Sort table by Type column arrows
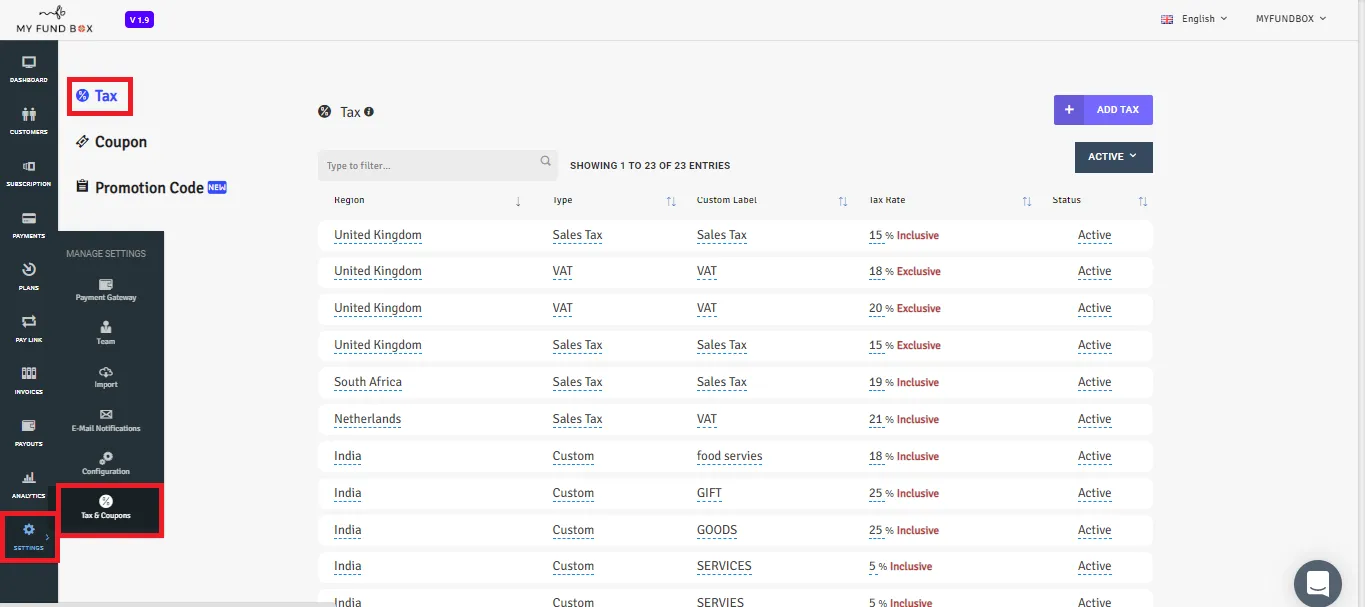 pos(671,202)
